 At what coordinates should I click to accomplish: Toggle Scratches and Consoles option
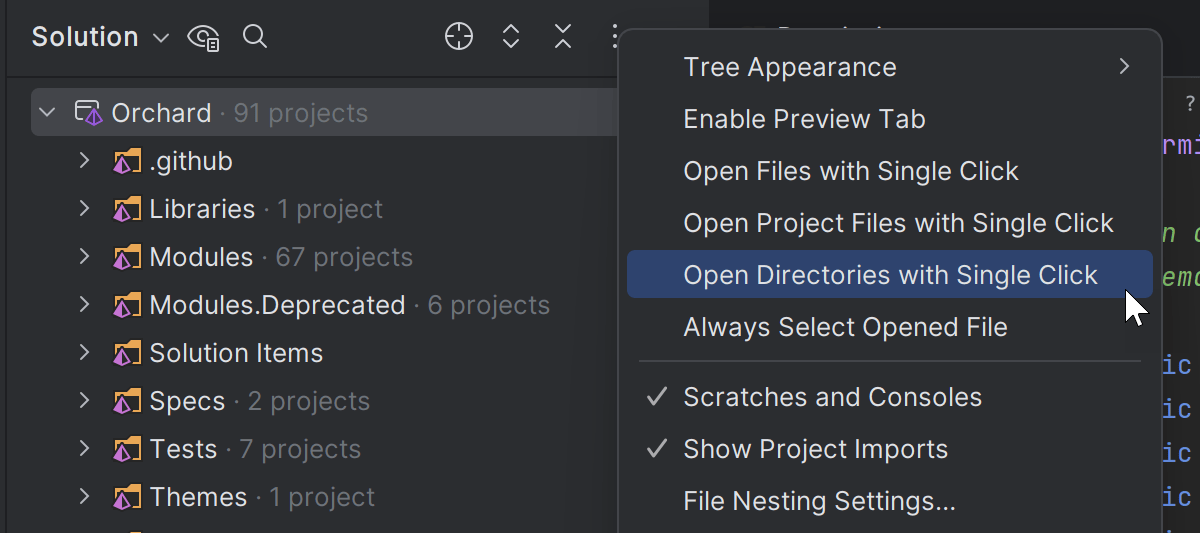coord(832,397)
